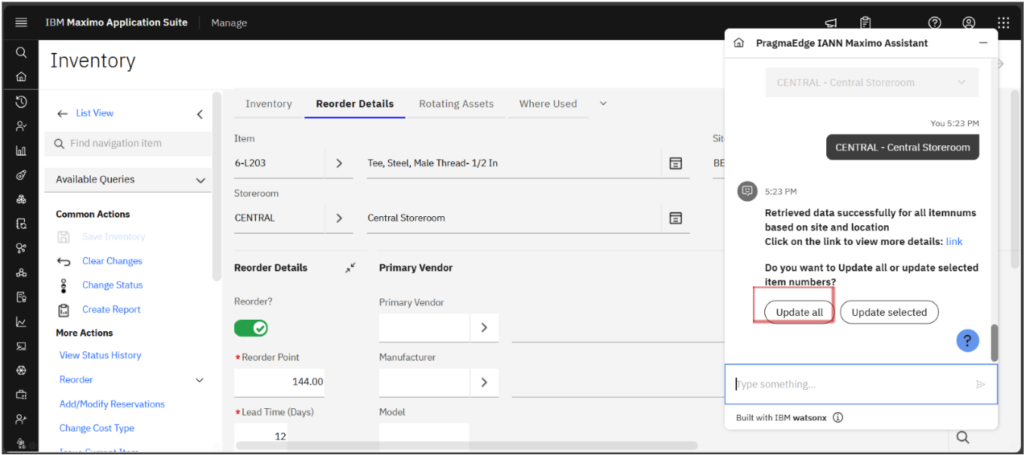Open the bar chart icon in left rail
This screenshot has width=1024, height=455.
[x=21, y=151]
